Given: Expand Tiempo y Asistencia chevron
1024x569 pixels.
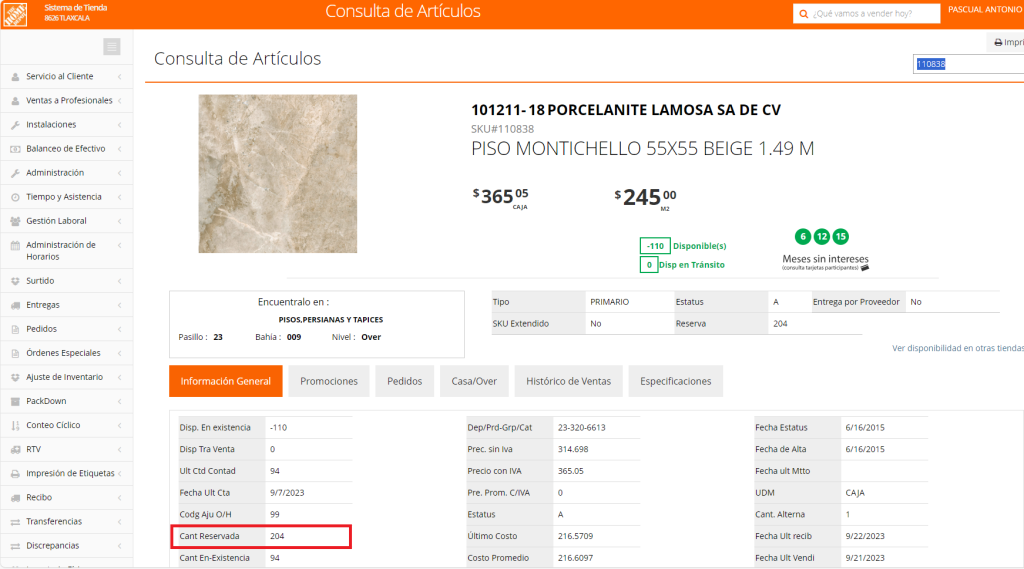Looking at the screenshot, I should [x=120, y=197].
